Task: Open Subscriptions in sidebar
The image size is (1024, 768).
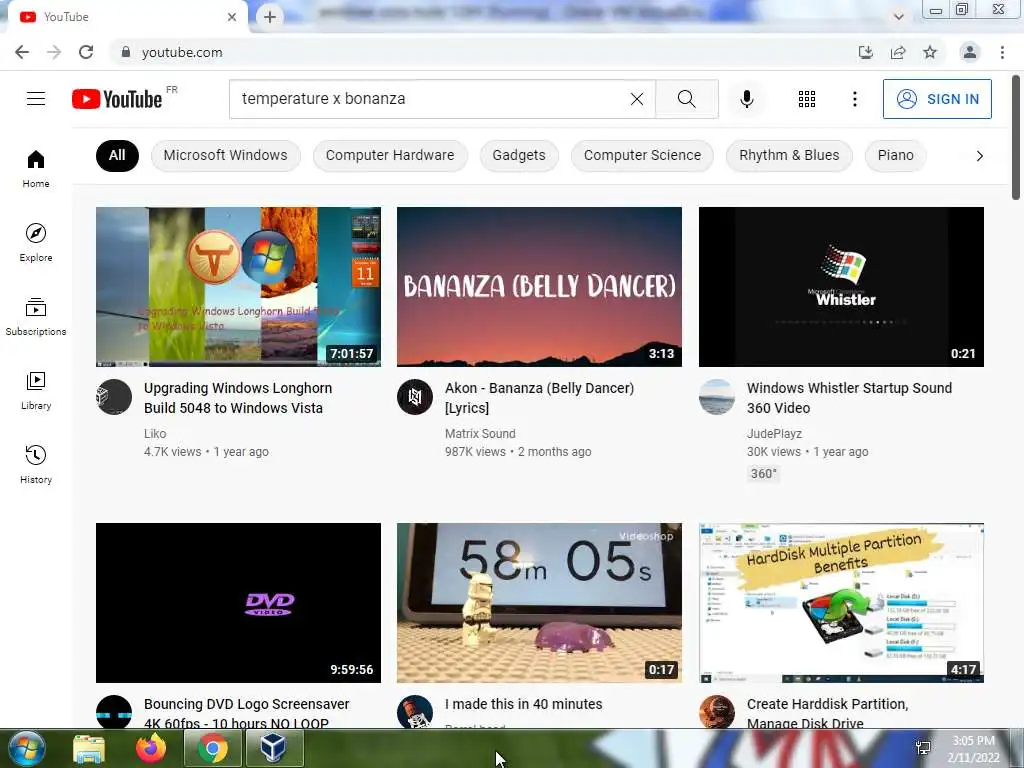Action: (x=36, y=317)
